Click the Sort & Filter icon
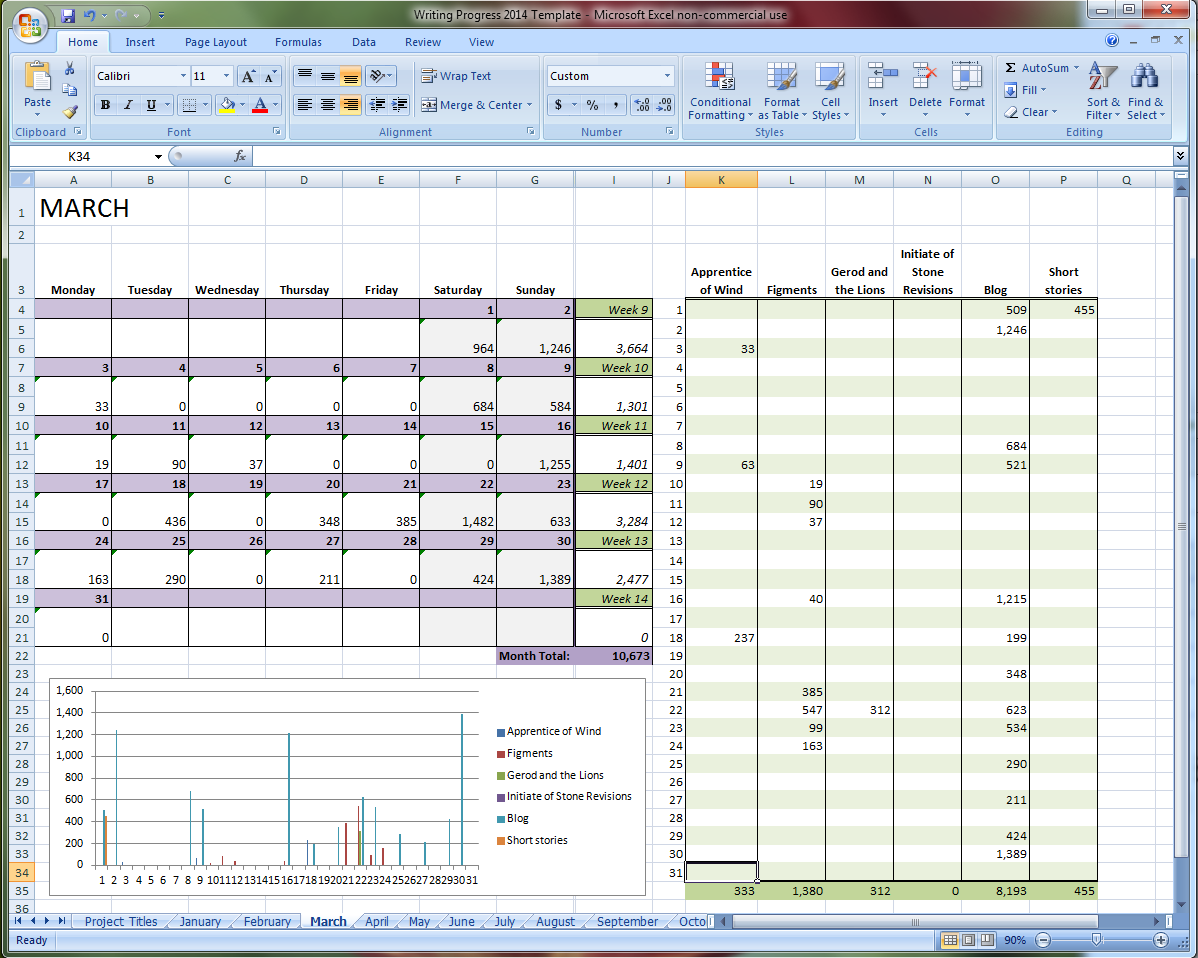1198x958 pixels. pyautogui.click(x=1103, y=78)
